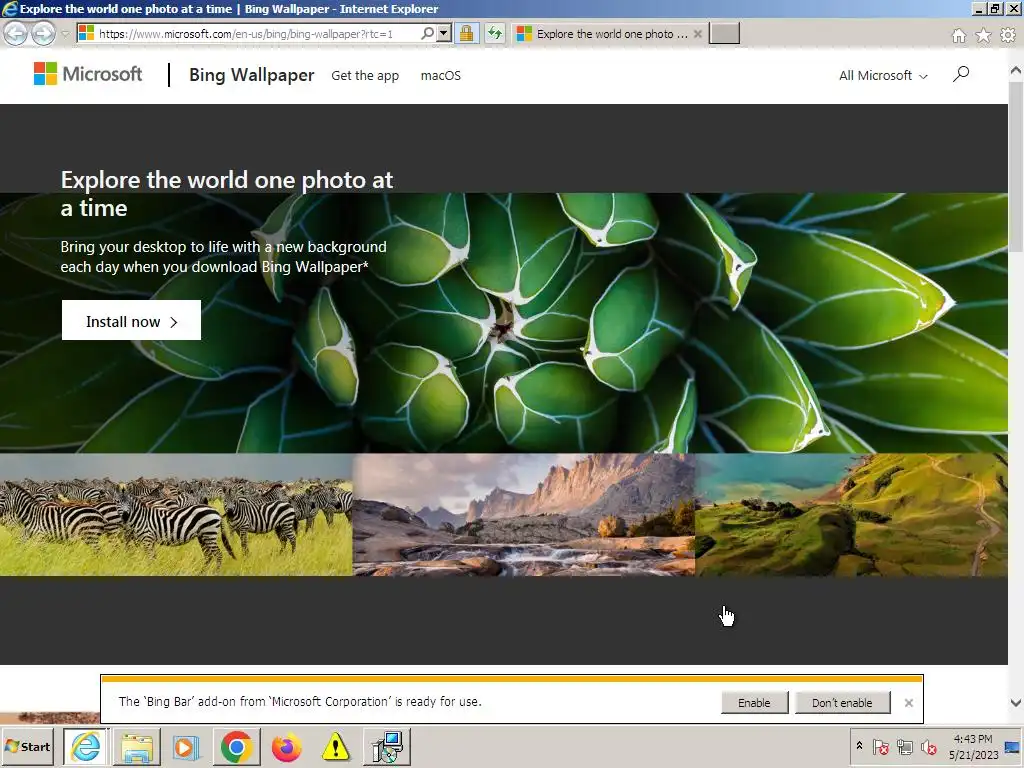Open the 'macOS' nav item
The image size is (1024, 768).
point(441,76)
